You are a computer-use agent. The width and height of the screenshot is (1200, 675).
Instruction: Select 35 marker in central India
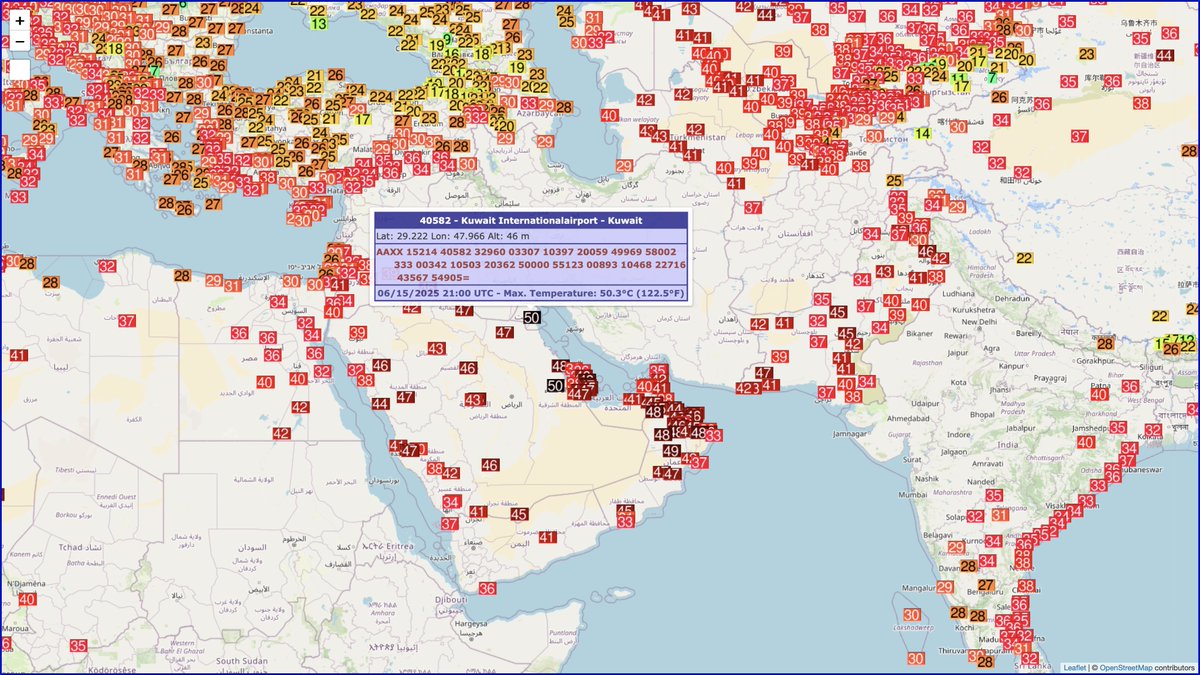994,495
